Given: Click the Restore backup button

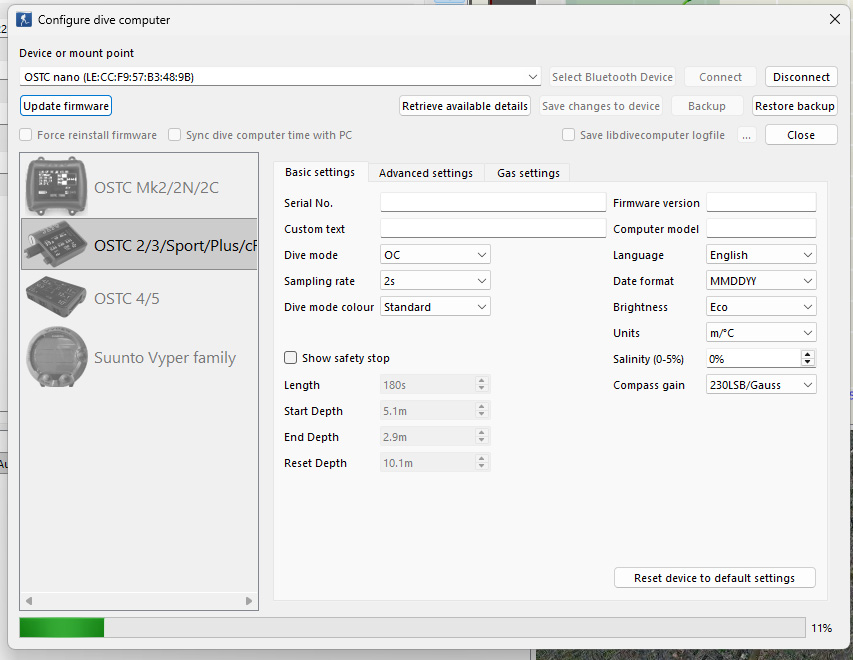Looking at the screenshot, I should (x=795, y=106).
